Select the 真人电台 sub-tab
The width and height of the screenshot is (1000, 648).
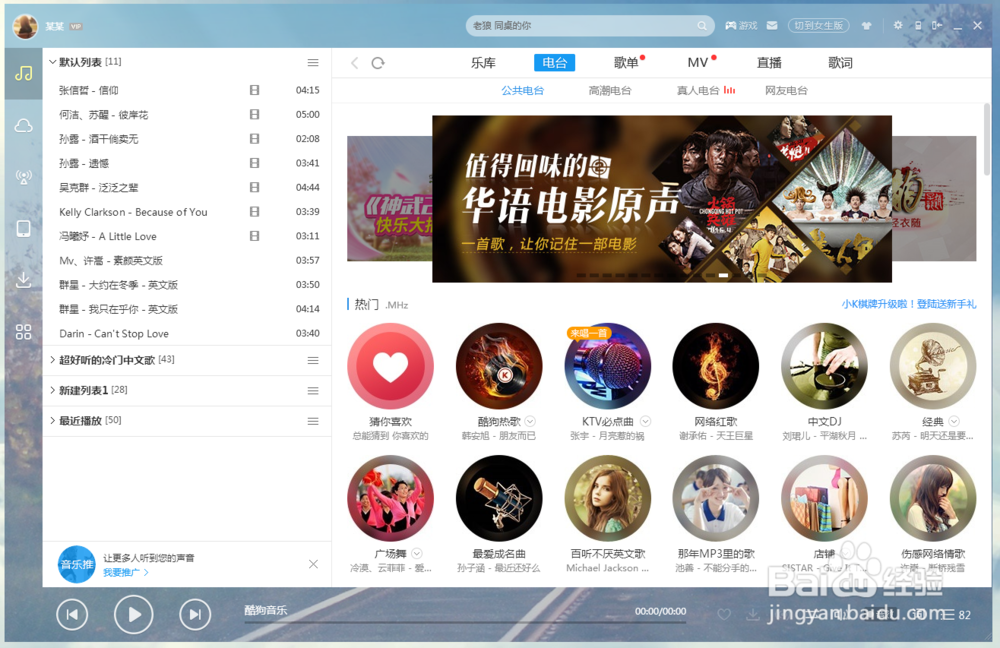pos(698,91)
